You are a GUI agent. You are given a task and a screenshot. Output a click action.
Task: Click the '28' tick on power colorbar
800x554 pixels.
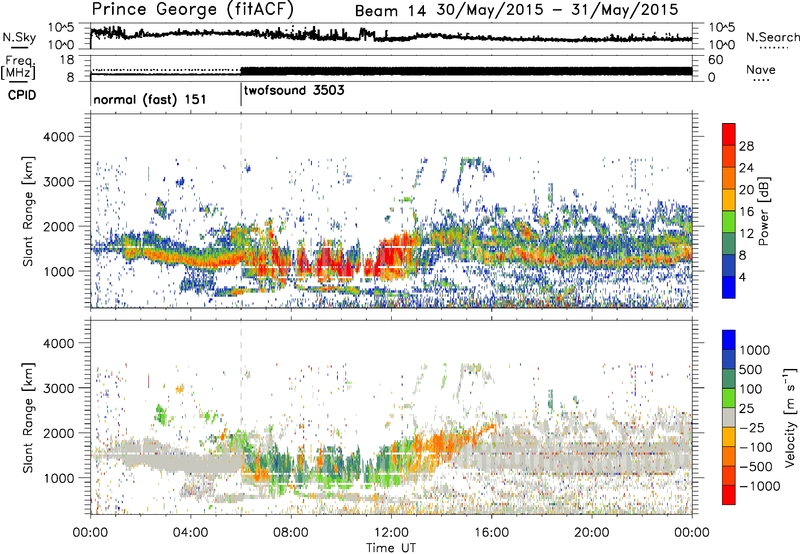point(746,146)
